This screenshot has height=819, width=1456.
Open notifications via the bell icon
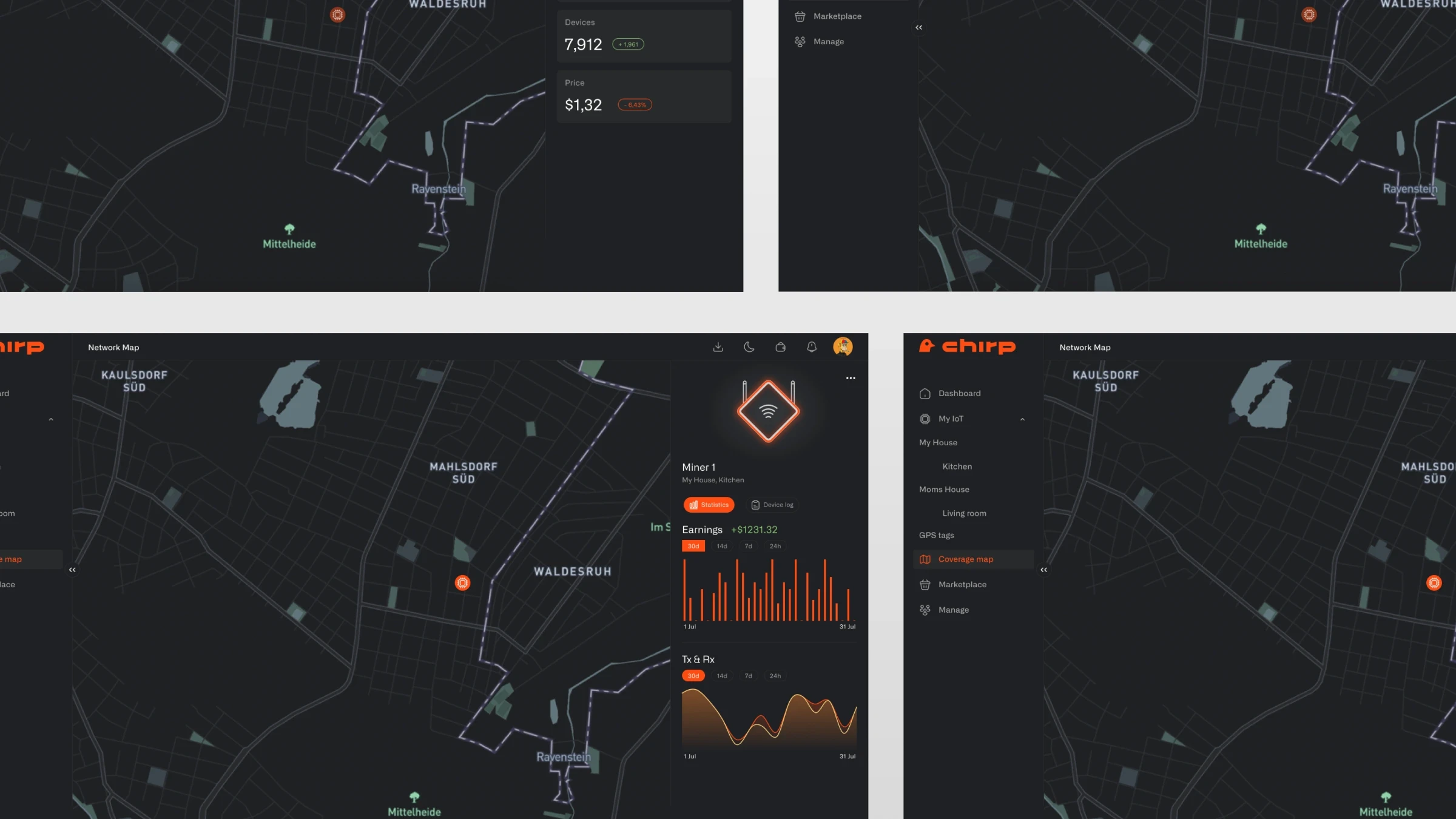(x=812, y=347)
